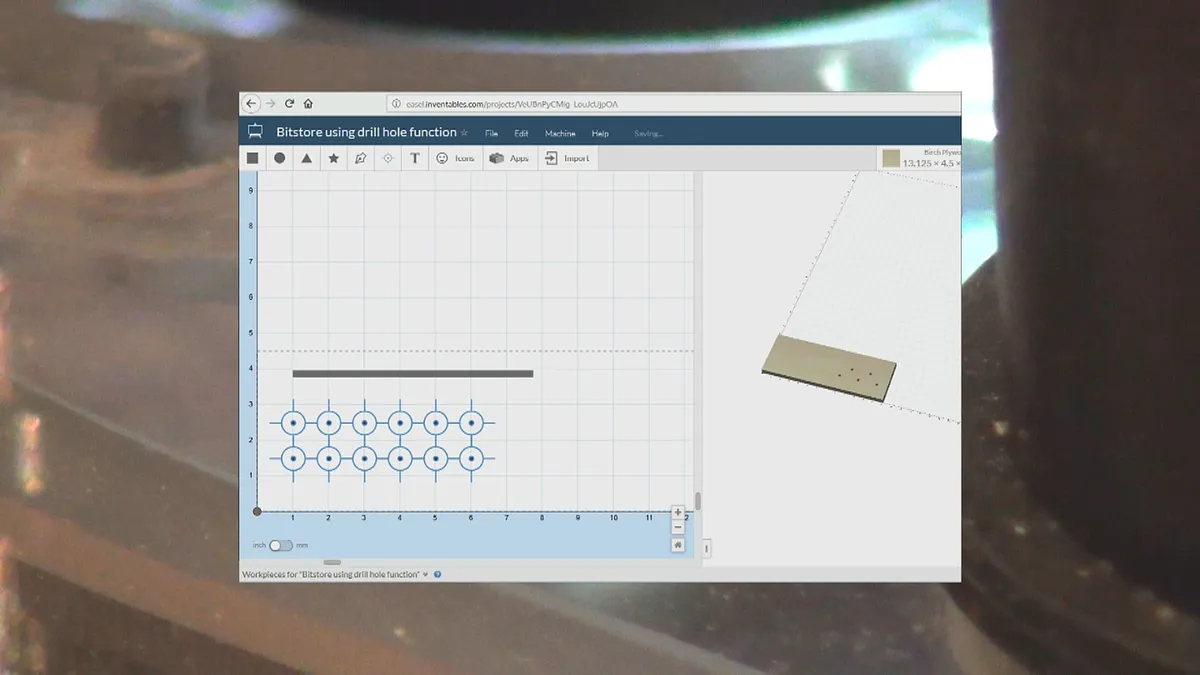Select the drill hole tool

click(388, 158)
